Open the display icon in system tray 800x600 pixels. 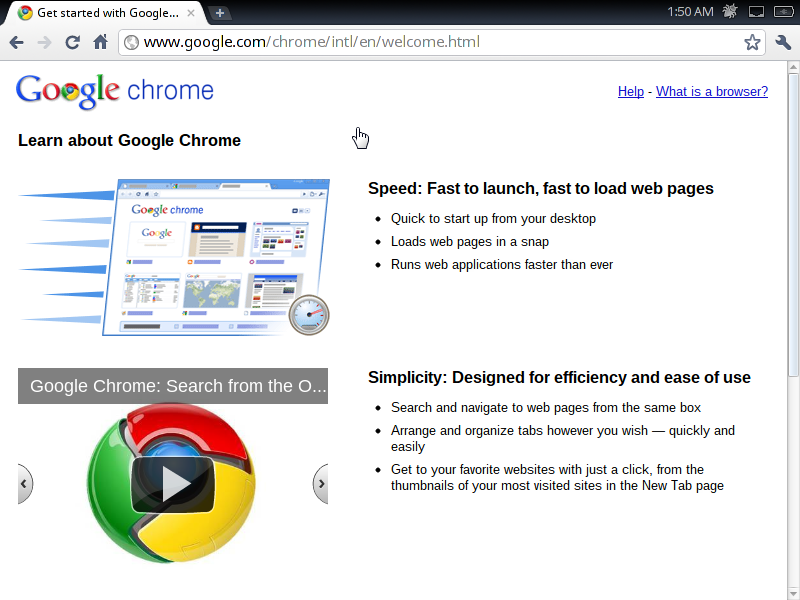tap(756, 11)
